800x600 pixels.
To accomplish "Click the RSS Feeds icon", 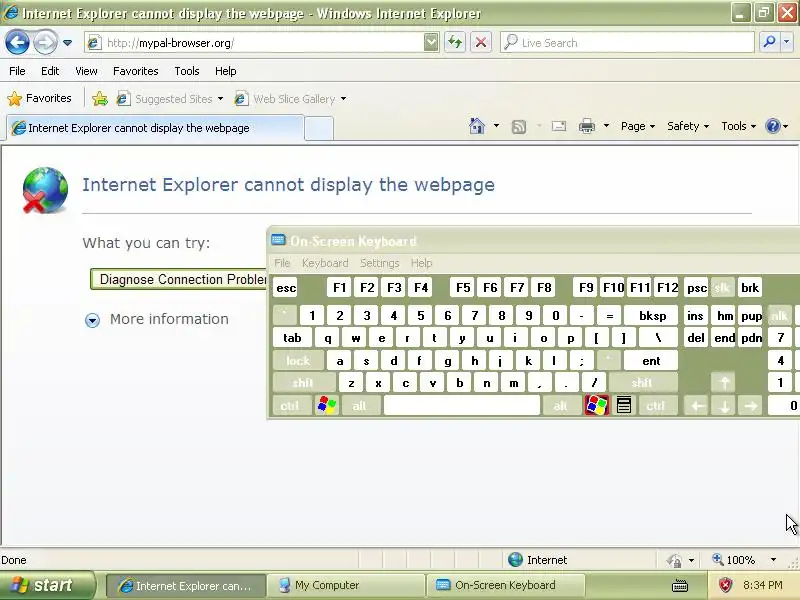I will pyautogui.click(x=518, y=126).
